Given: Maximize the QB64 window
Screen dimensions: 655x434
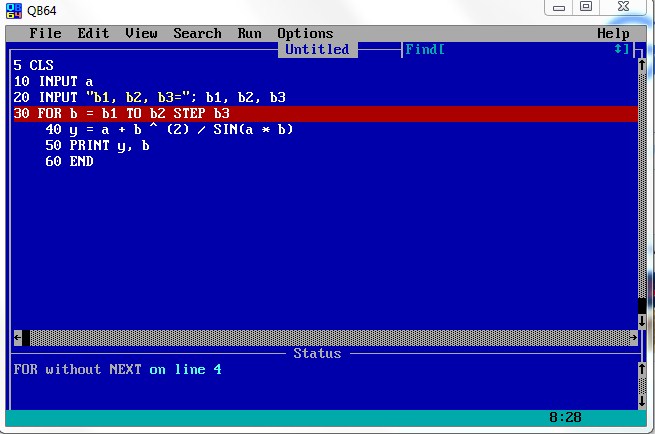Looking at the screenshot, I should click(x=586, y=7).
